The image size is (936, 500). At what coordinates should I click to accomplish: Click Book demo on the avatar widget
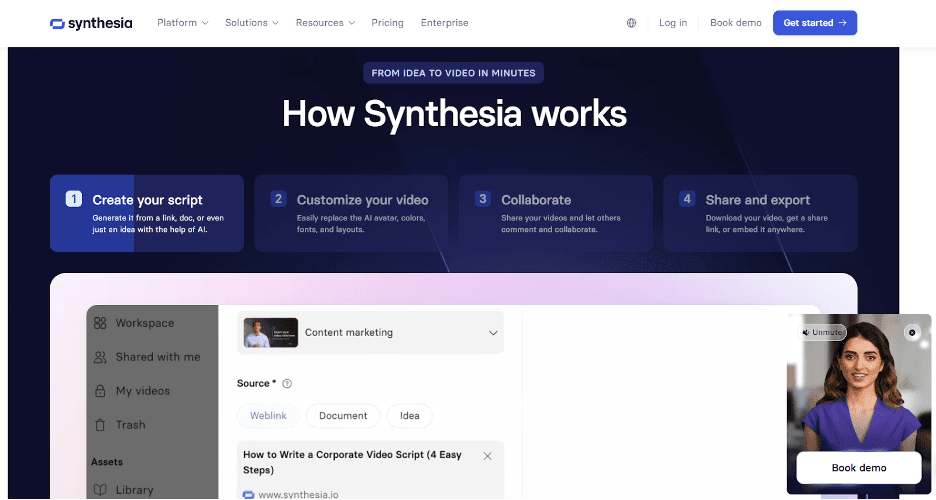pyautogui.click(x=859, y=468)
